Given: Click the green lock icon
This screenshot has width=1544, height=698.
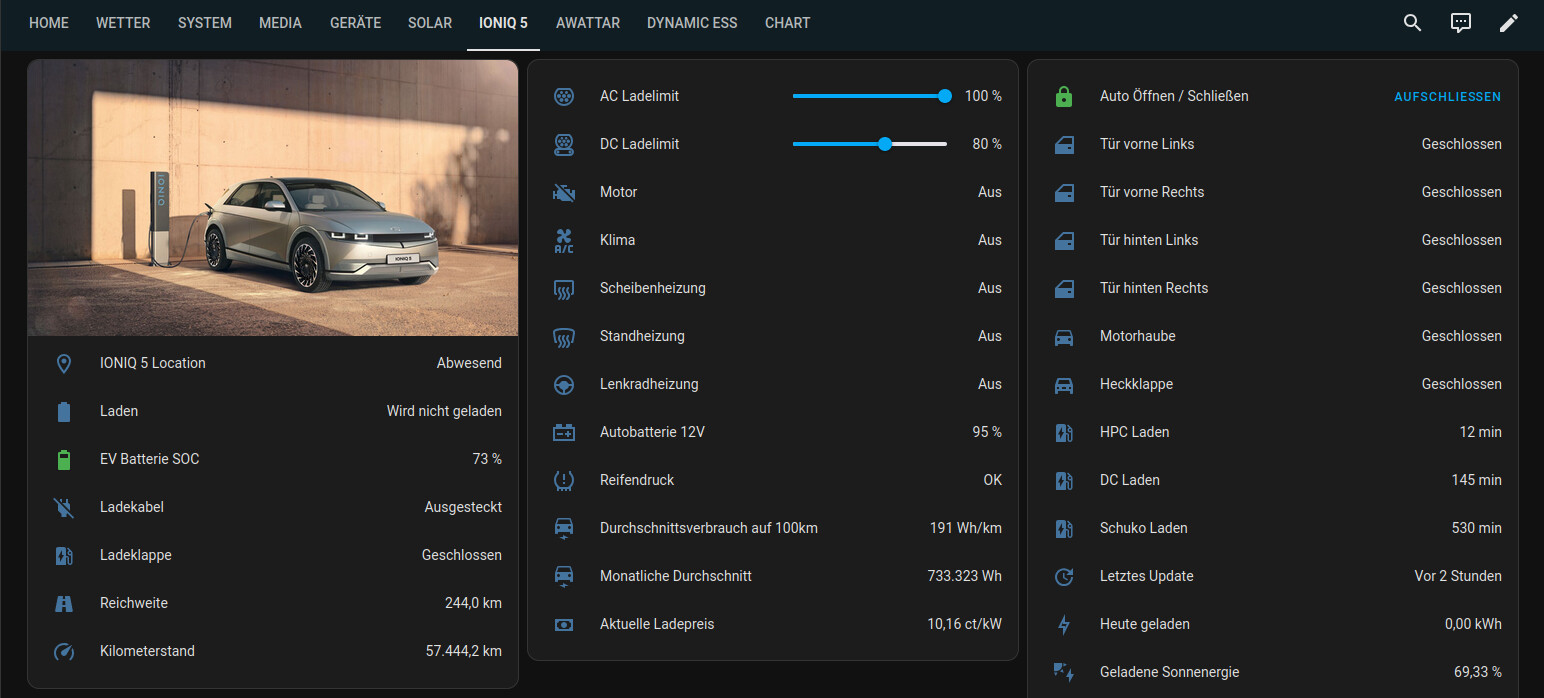Looking at the screenshot, I should coord(1064,97).
